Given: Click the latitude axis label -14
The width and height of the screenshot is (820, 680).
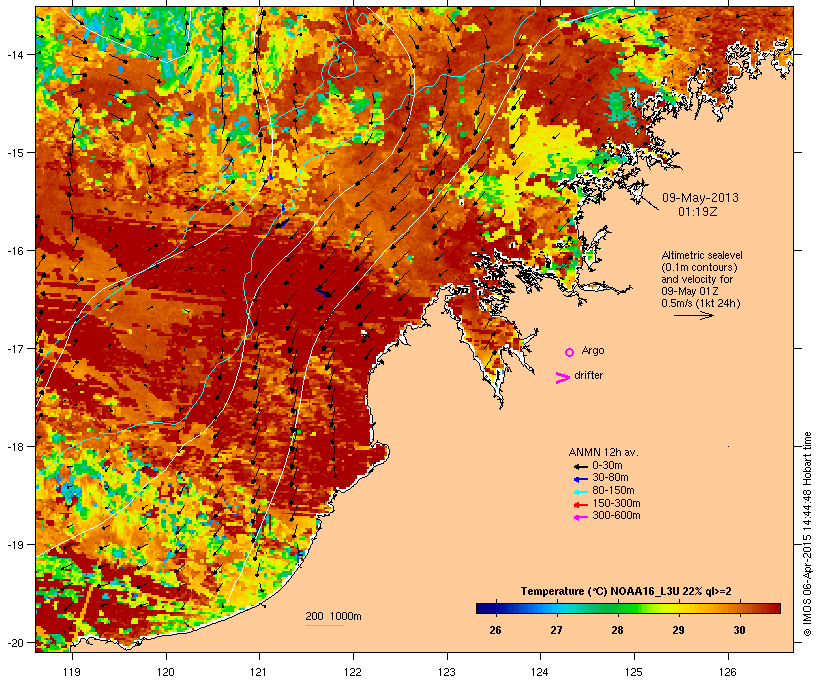Looking at the screenshot, I should pos(14,54).
